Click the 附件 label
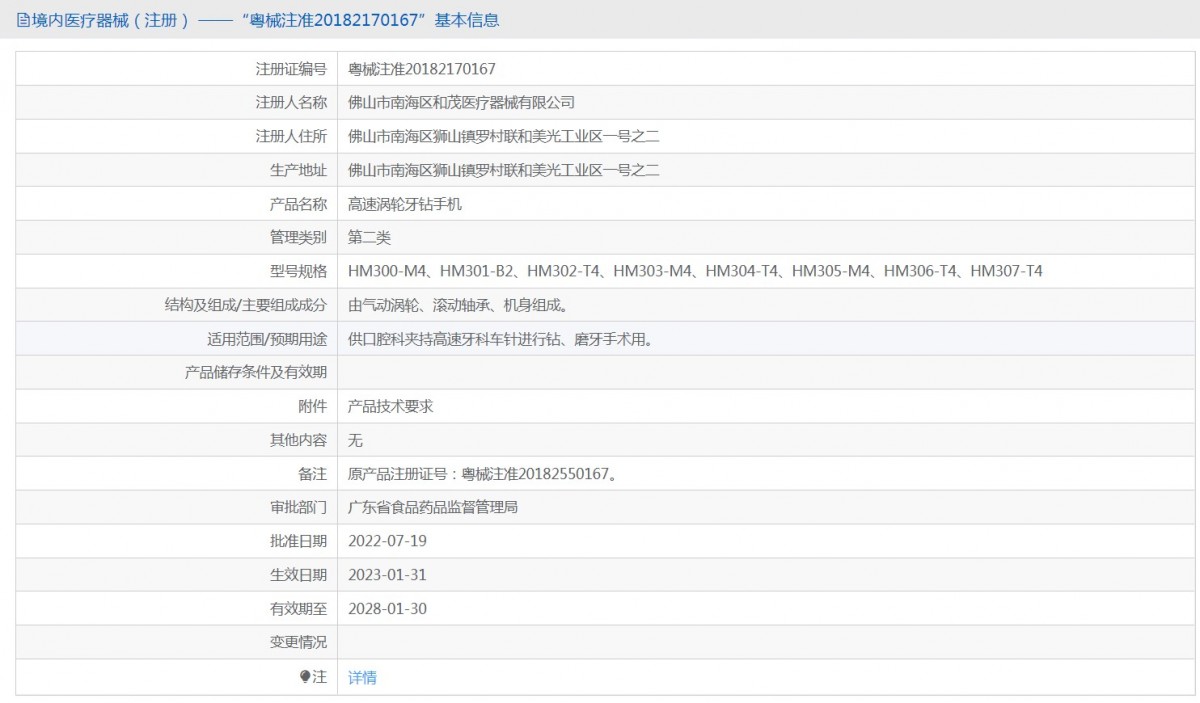 pos(312,406)
